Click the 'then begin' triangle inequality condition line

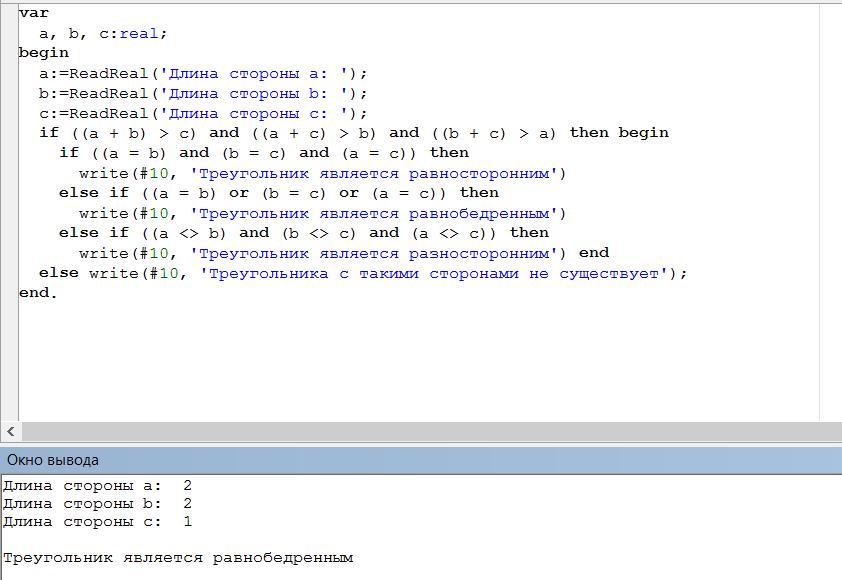(354, 133)
